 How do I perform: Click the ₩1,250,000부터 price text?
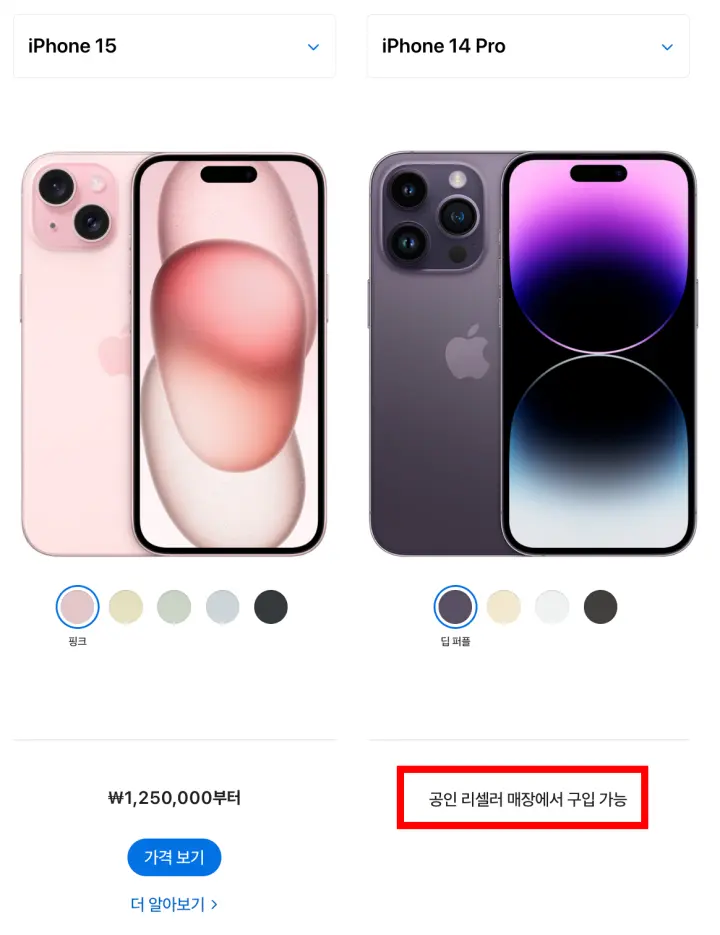point(174,798)
